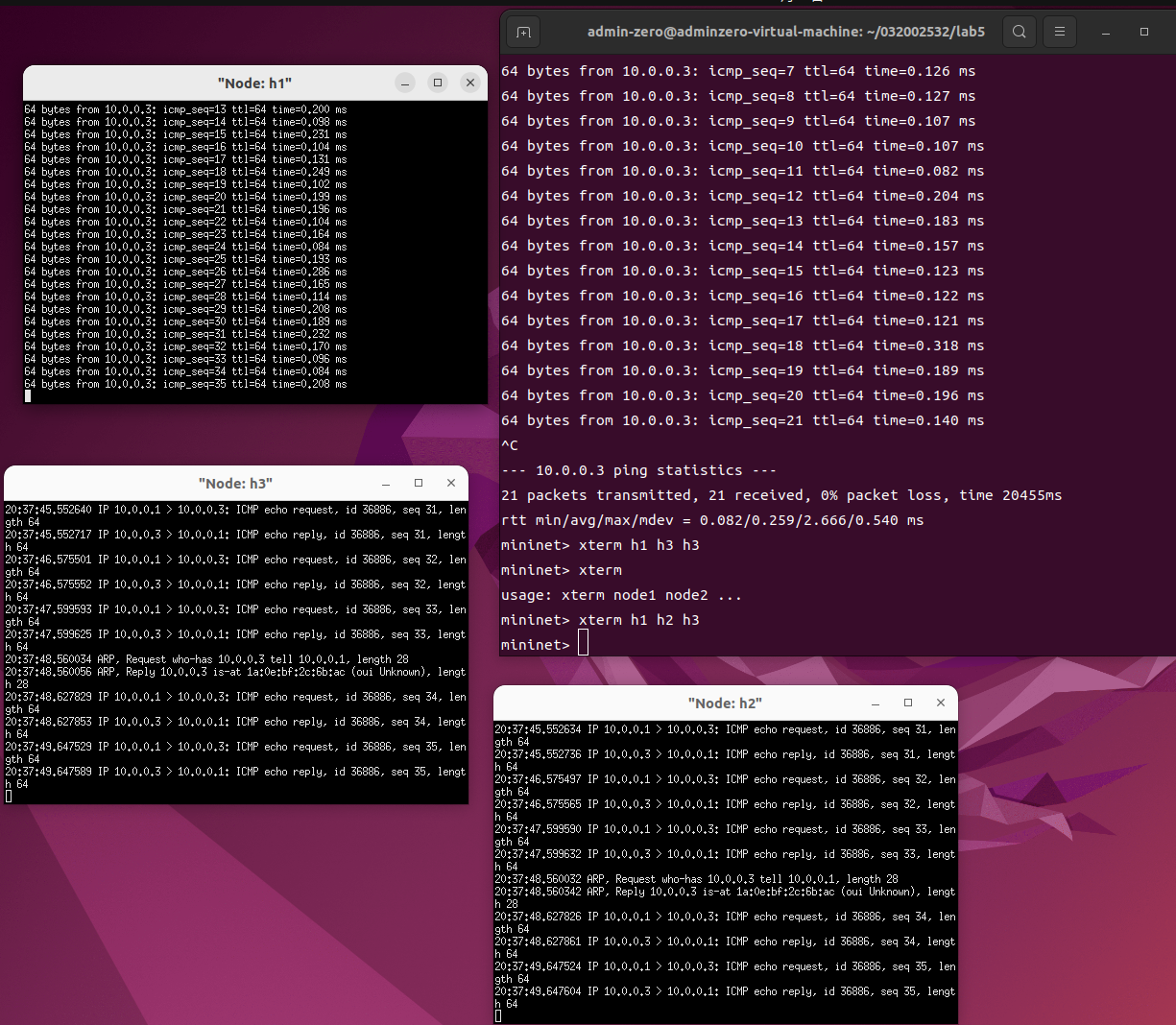Open search in main terminal header
The width and height of the screenshot is (1176, 1025).
click(1019, 32)
